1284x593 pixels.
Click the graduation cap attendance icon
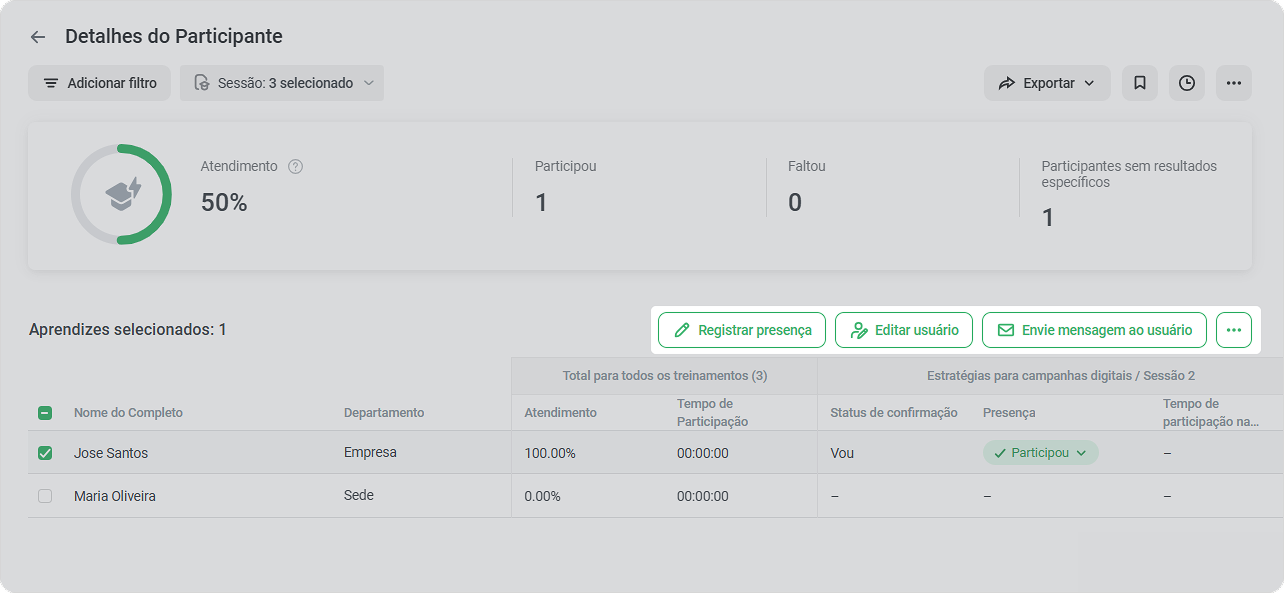click(x=124, y=194)
